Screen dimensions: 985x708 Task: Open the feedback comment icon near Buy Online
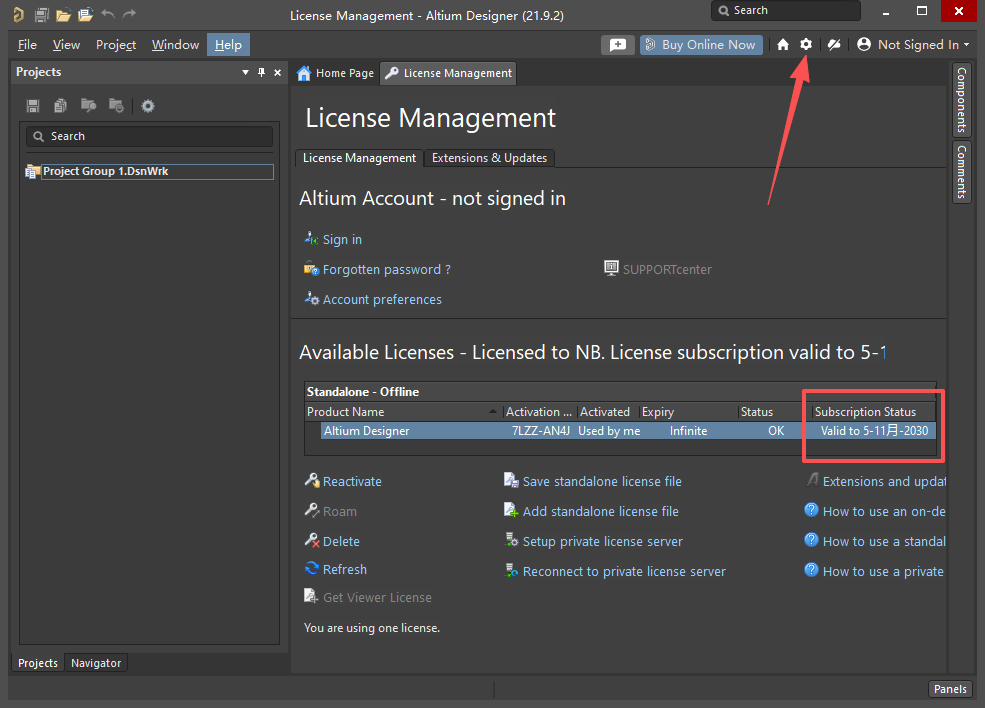(617, 45)
